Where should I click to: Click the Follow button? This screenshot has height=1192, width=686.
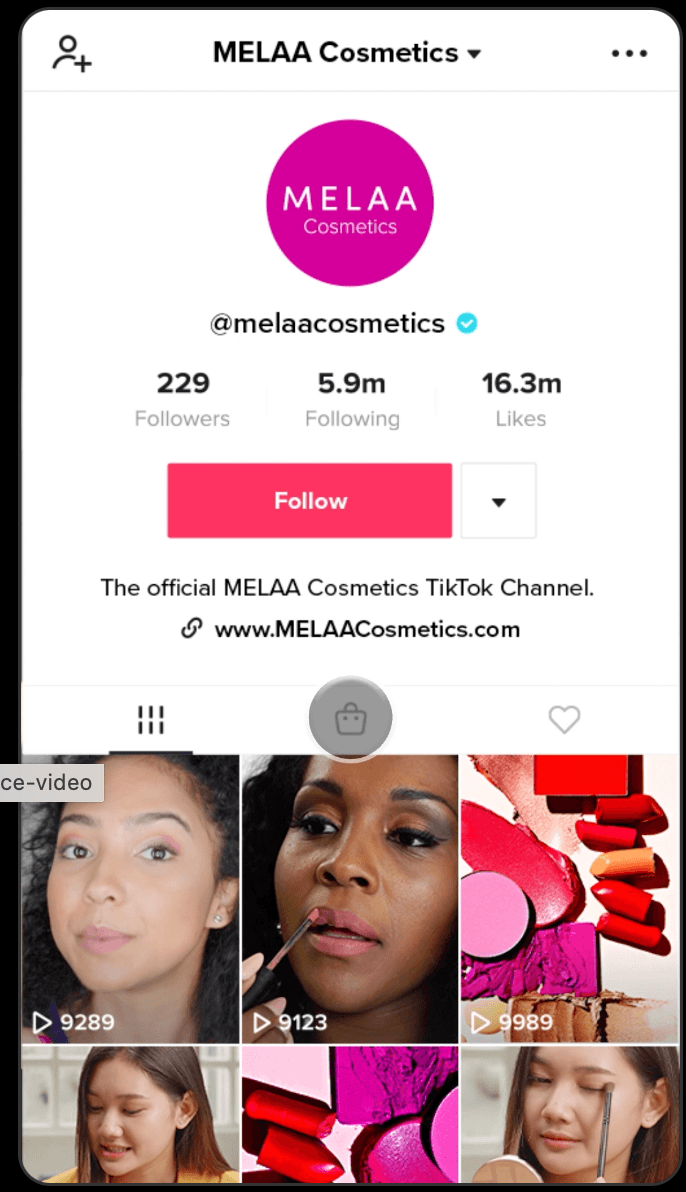pyautogui.click(x=310, y=501)
